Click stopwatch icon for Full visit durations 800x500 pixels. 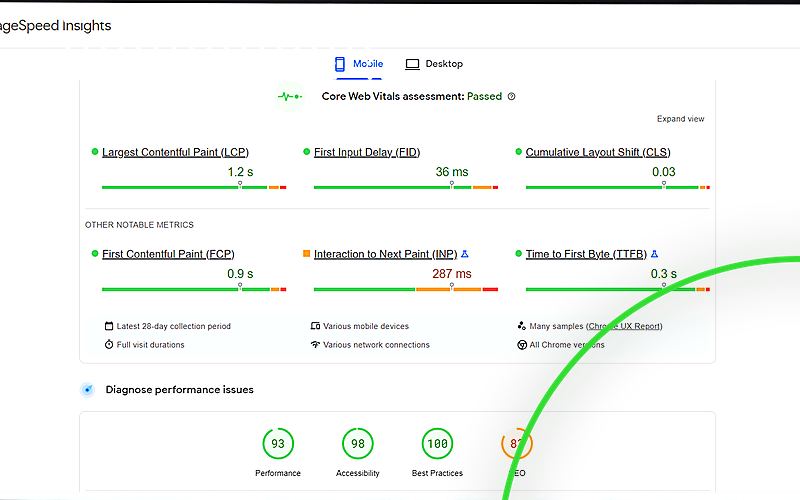109,344
